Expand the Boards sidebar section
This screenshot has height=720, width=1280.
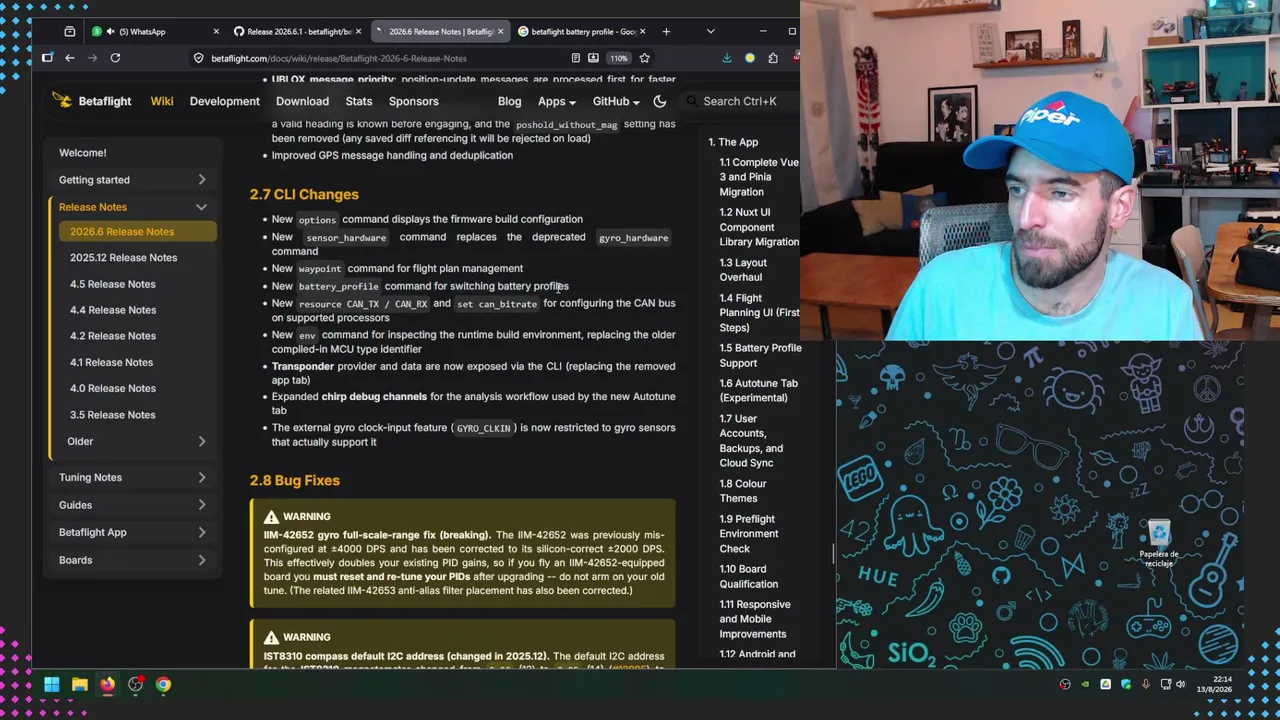tap(133, 560)
